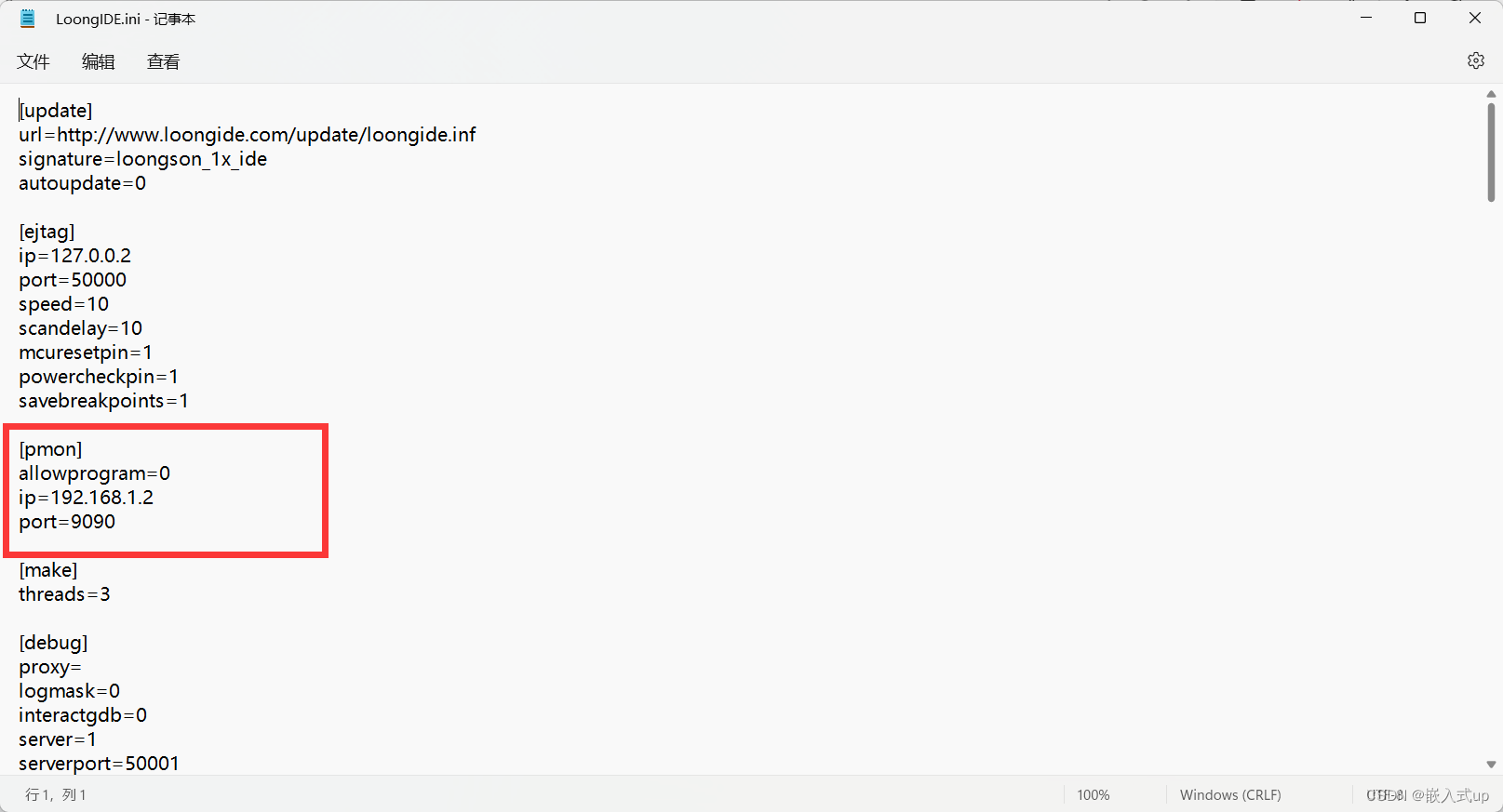1503x812 pixels.
Task: Click the vertical scrollbar thumb
Action: click(x=1491, y=152)
